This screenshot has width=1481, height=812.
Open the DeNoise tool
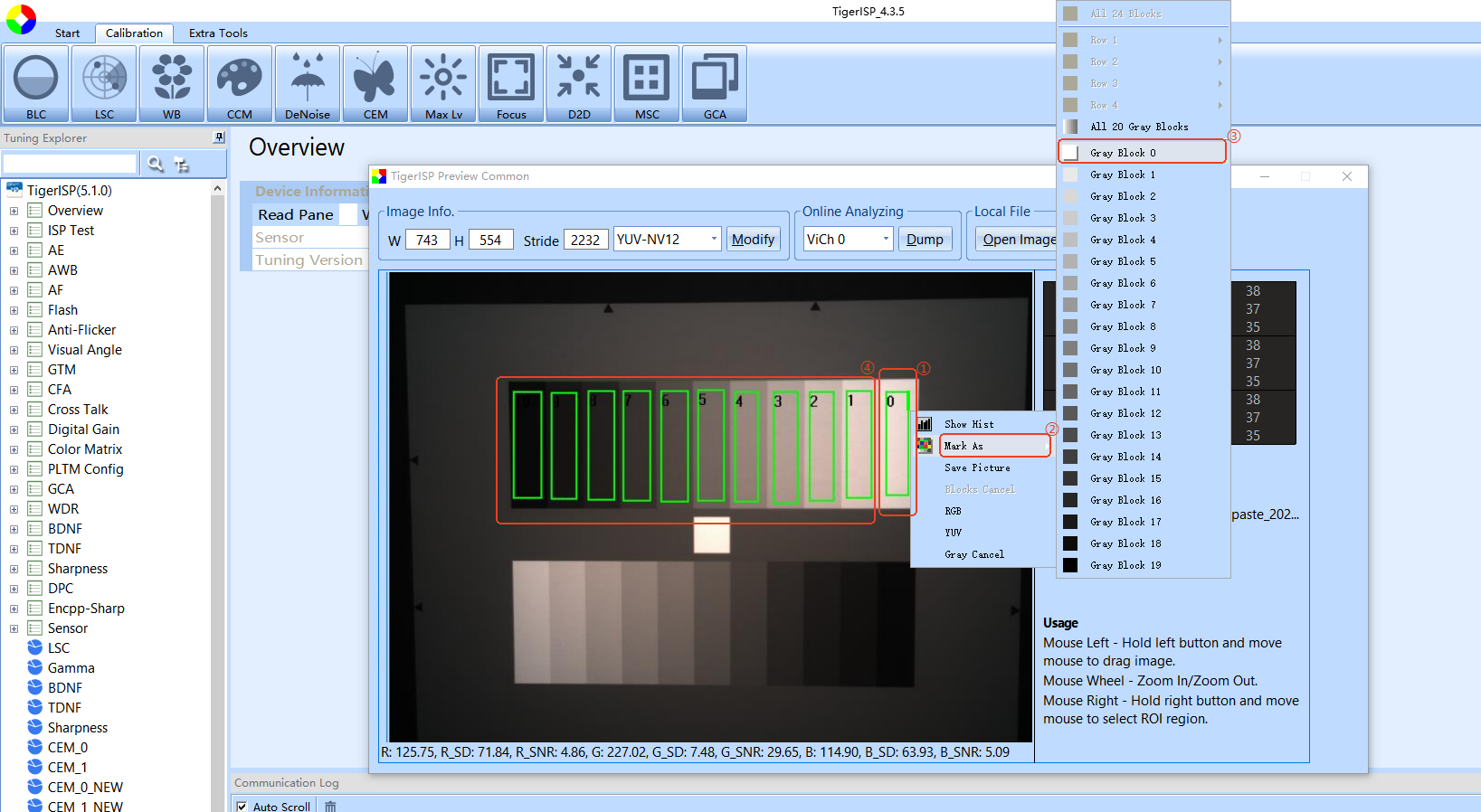coord(308,84)
